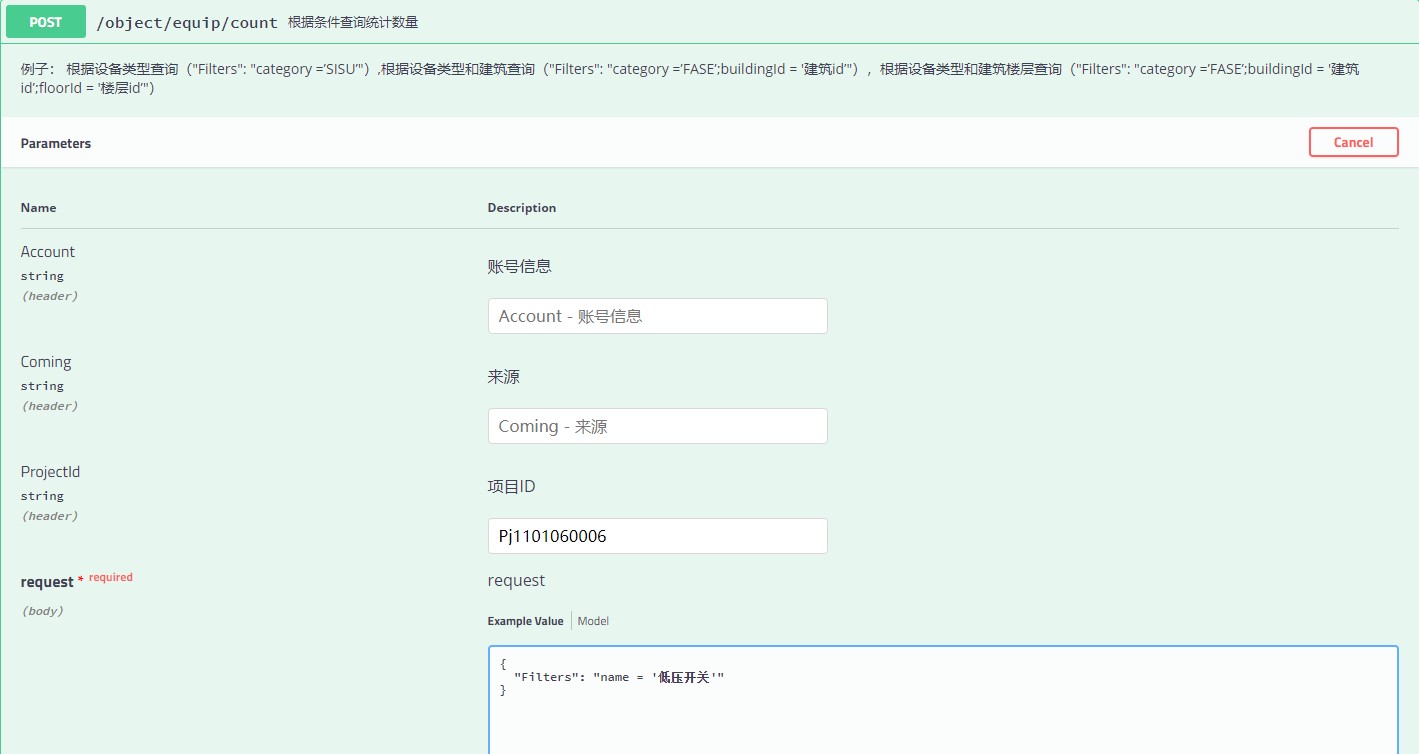Click the ProjectId parameter name label
The height and width of the screenshot is (754, 1419).
(50, 472)
